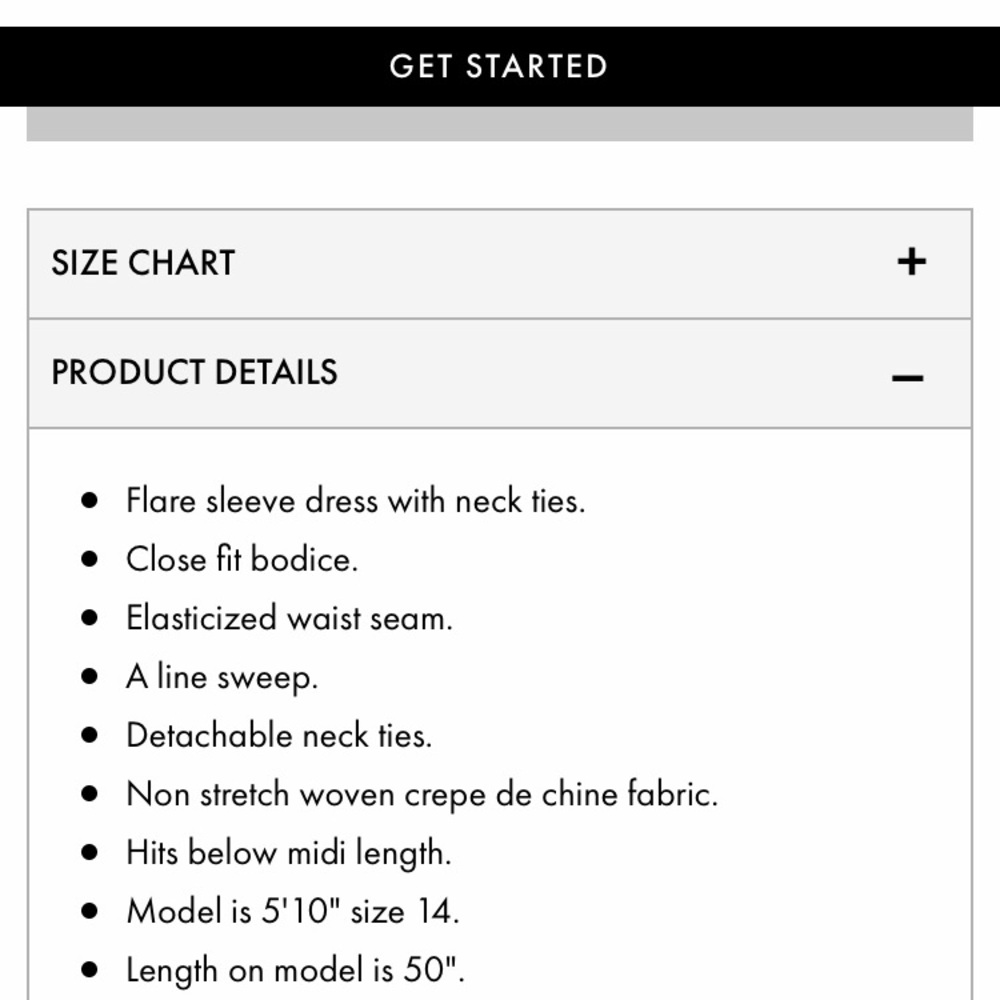Screen dimensions: 1000x1000
Task: Click the 'Hits below midi length' detail
Action: [x=288, y=853]
